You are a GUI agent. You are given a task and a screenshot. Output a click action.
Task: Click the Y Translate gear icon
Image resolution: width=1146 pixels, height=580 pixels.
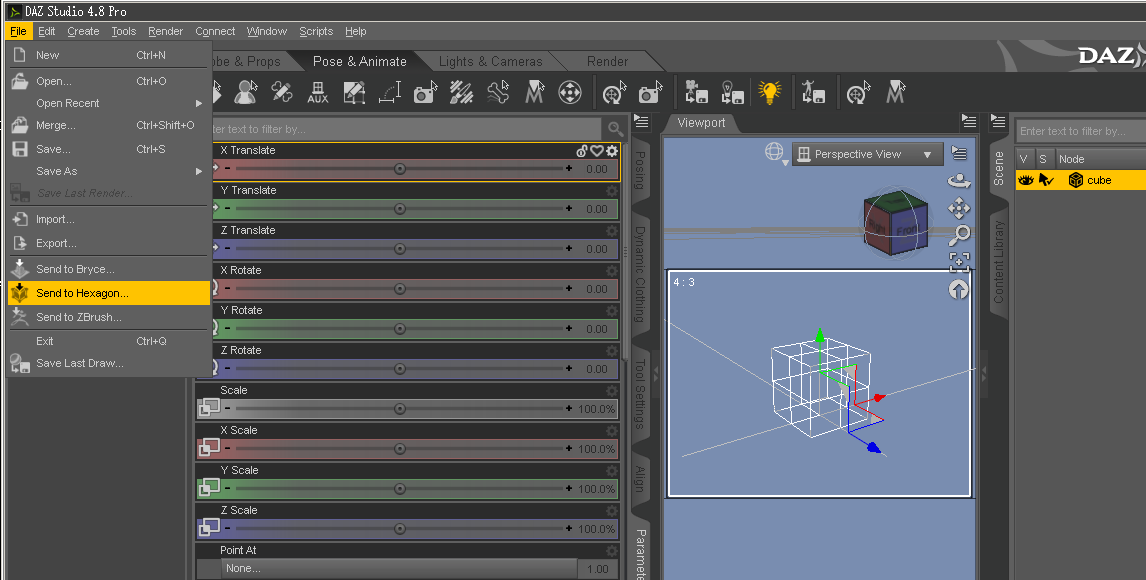tap(612, 191)
